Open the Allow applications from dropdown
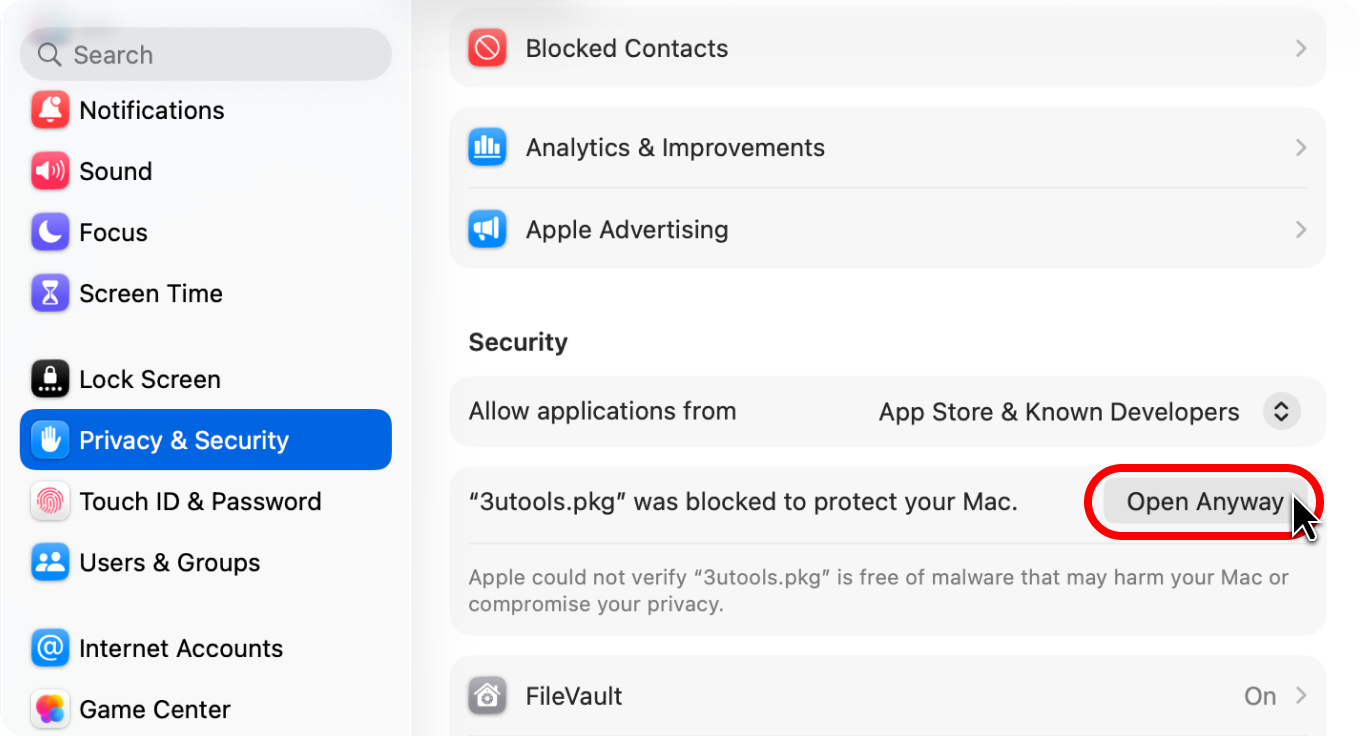The width and height of the screenshot is (1360, 736). (x=1281, y=411)
